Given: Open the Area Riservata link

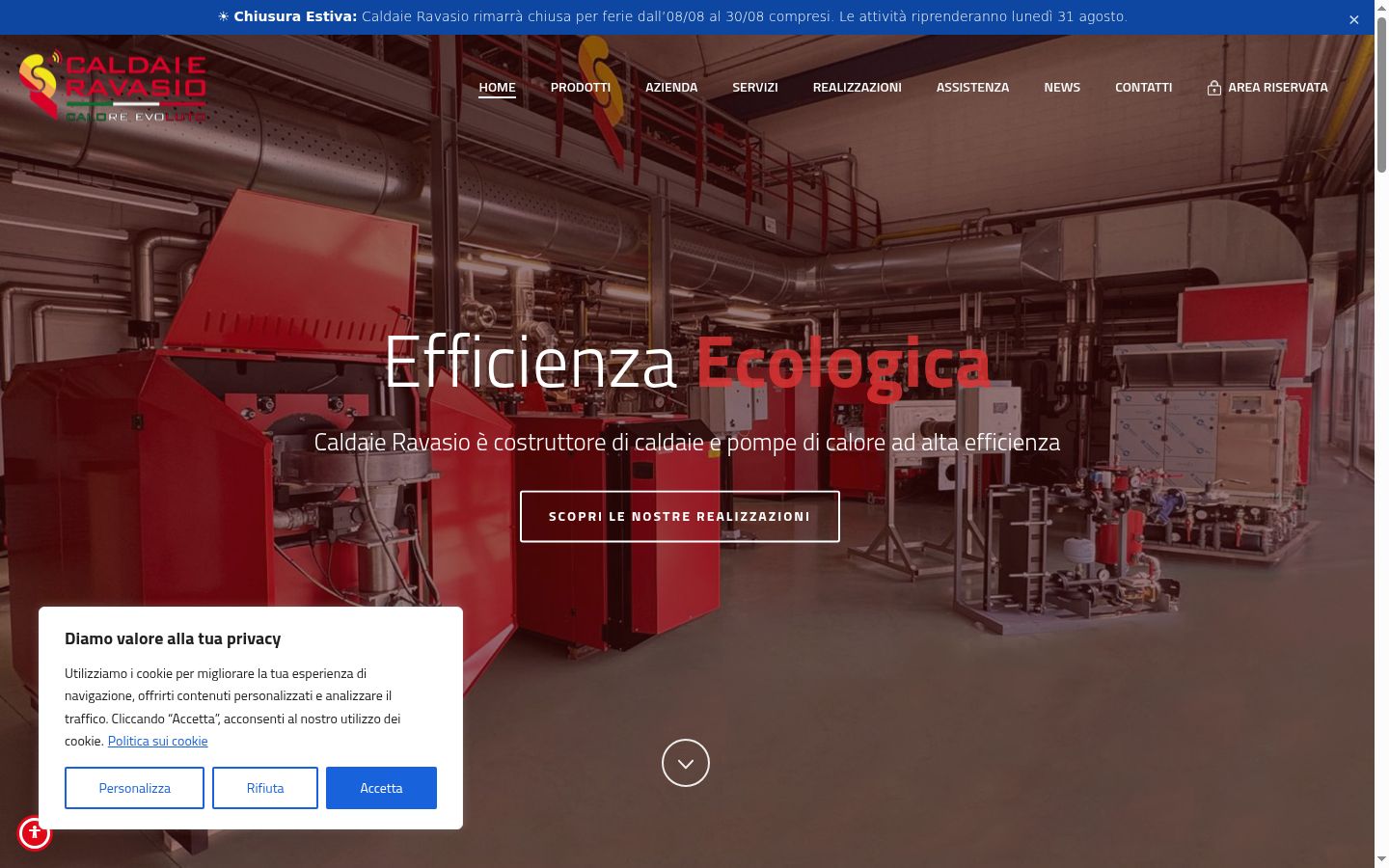Looking at the screenshot, I should tap(1267, 87).
